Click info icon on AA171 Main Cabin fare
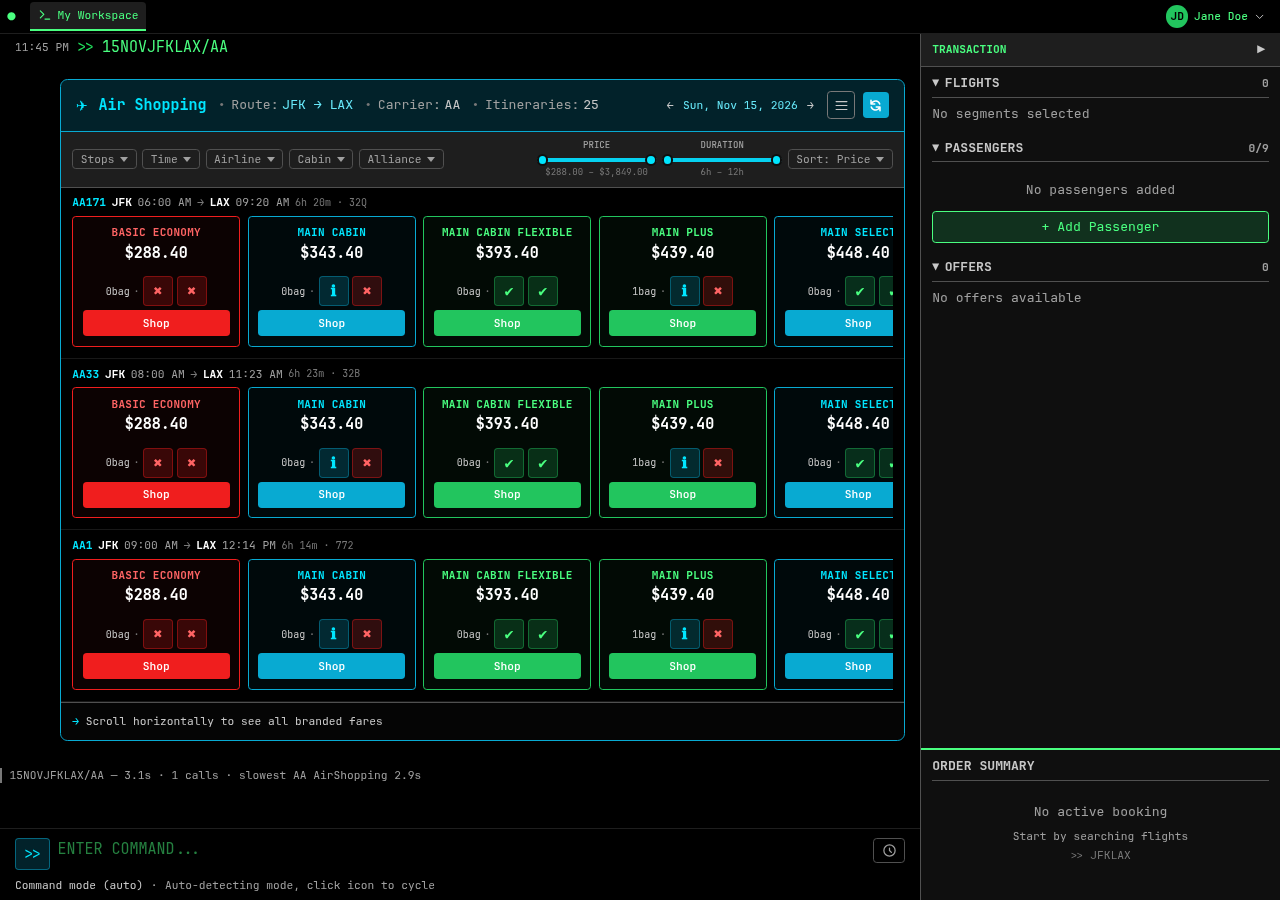Image resolution: width=1280 pixels, height=900 pixels. pyautogui.click(x=334, y=291)
